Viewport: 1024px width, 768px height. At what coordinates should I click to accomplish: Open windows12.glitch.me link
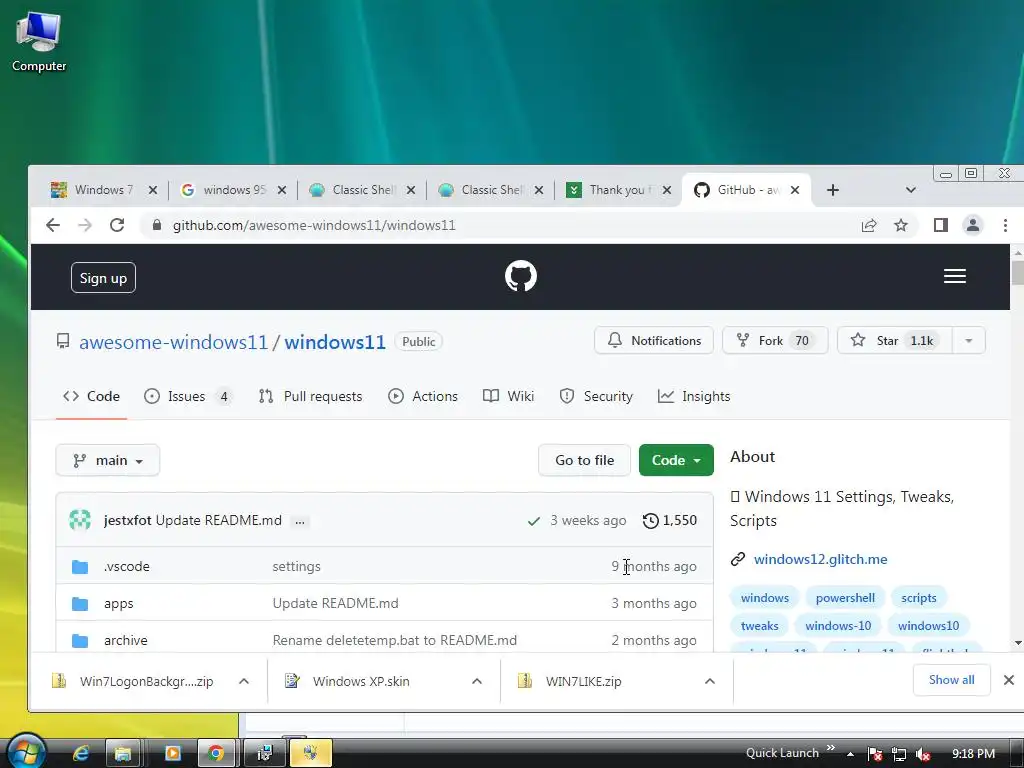pyautogui.click(x=820, y=559)
